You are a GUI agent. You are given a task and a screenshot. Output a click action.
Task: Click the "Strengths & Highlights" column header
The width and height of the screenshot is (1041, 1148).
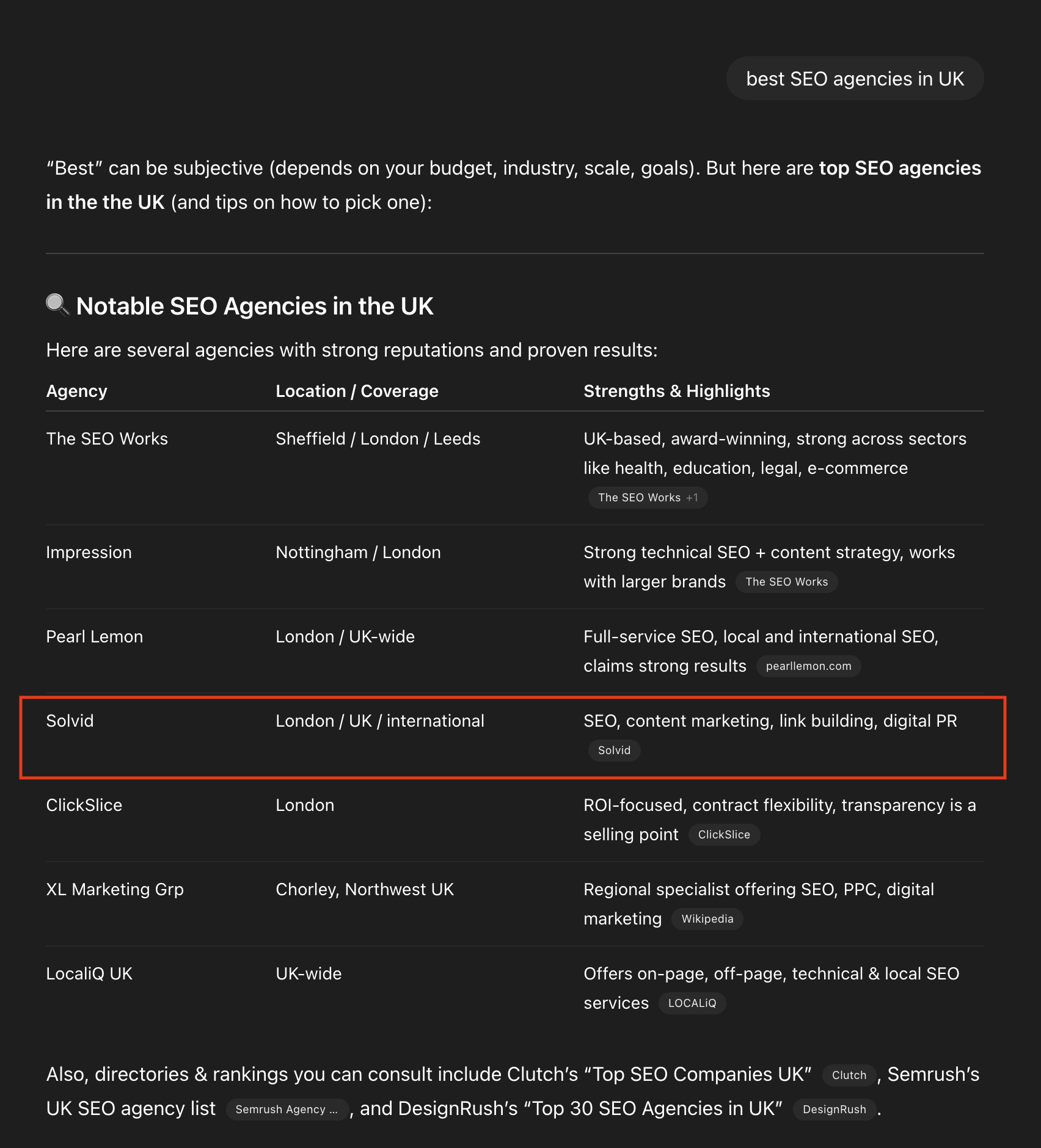click(x=676, y=391)
